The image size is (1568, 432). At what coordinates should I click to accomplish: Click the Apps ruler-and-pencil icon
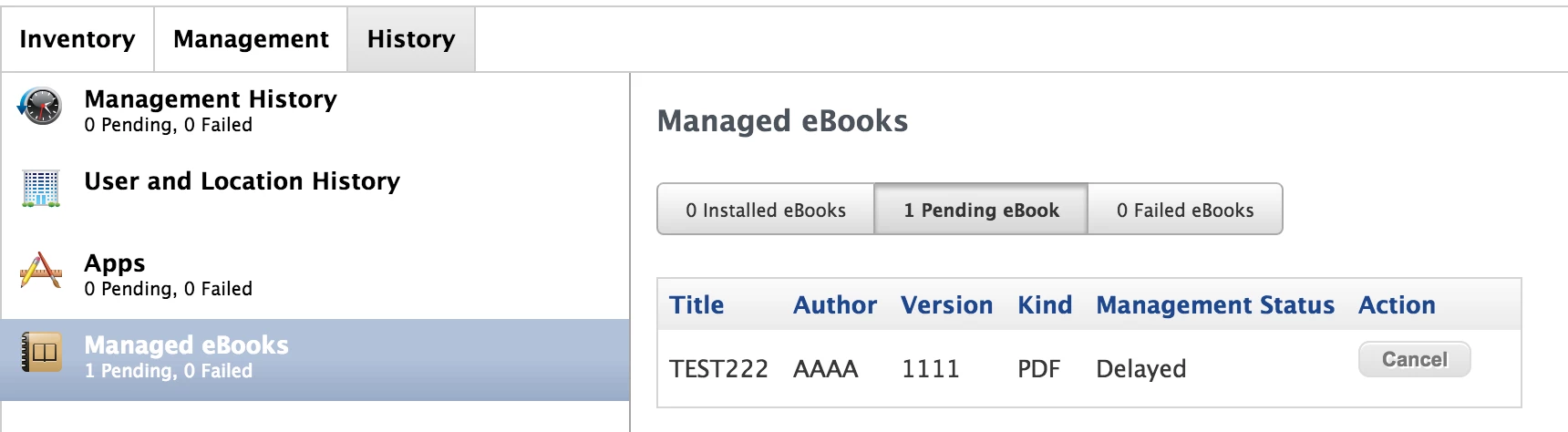coord(40,271)
